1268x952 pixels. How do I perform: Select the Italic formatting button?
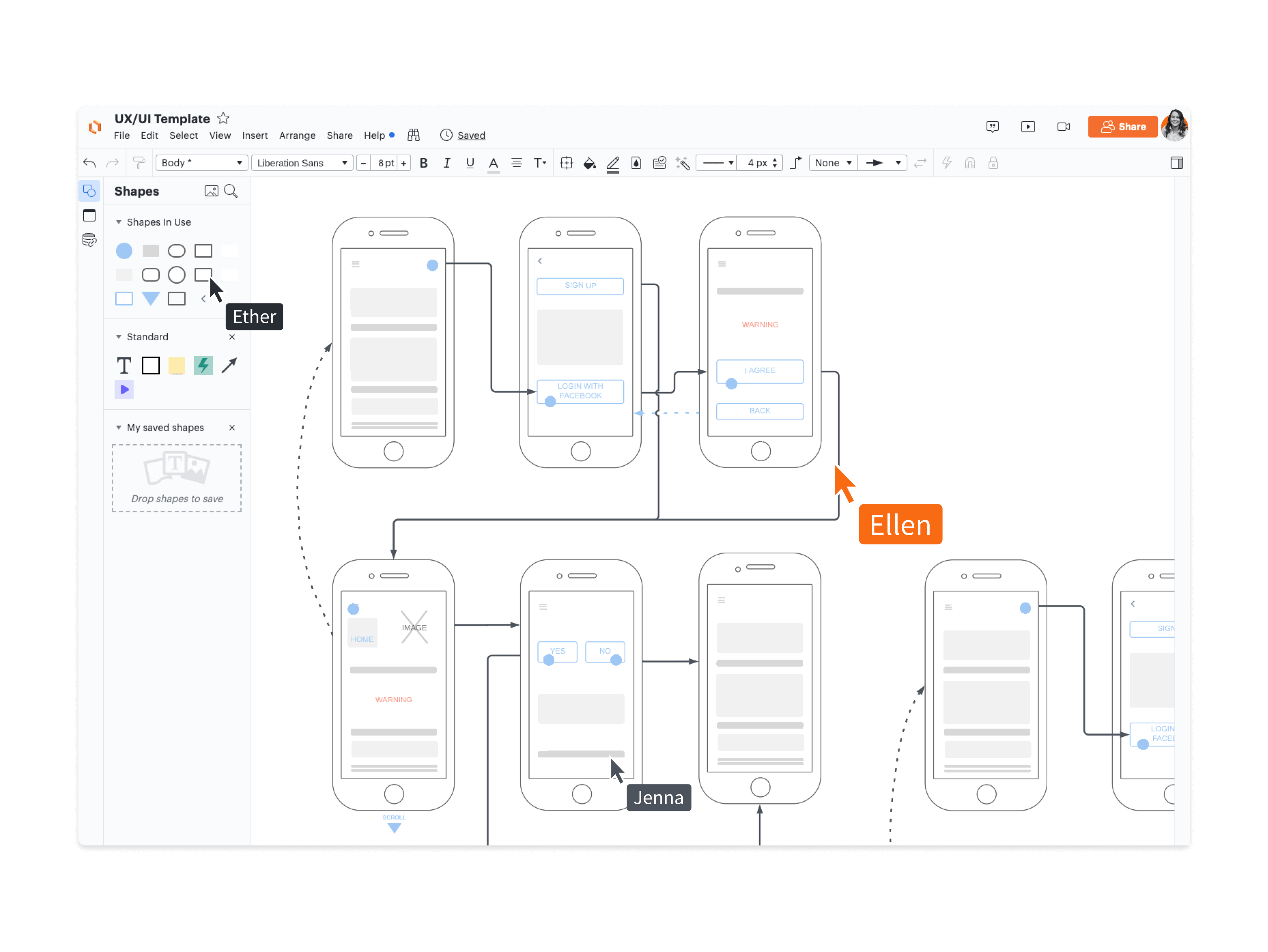[447, 163]
